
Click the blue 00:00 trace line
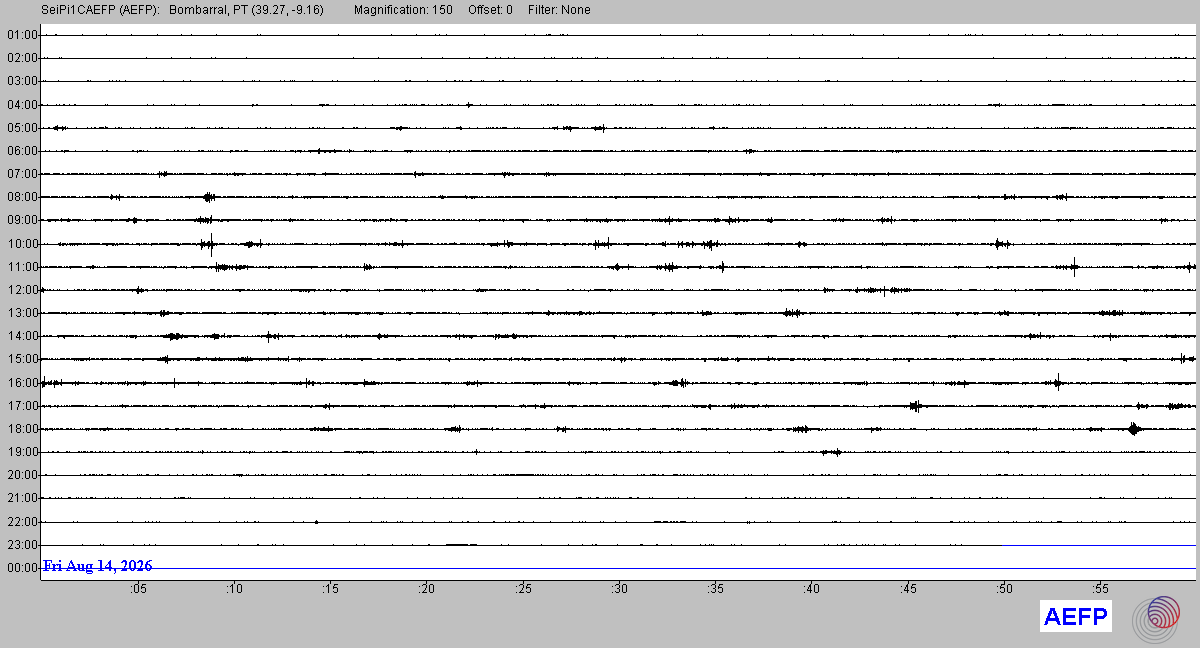(619, 568)
